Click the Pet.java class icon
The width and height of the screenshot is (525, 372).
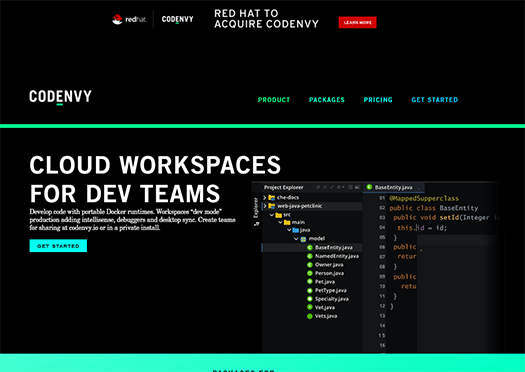coord(310,282)
